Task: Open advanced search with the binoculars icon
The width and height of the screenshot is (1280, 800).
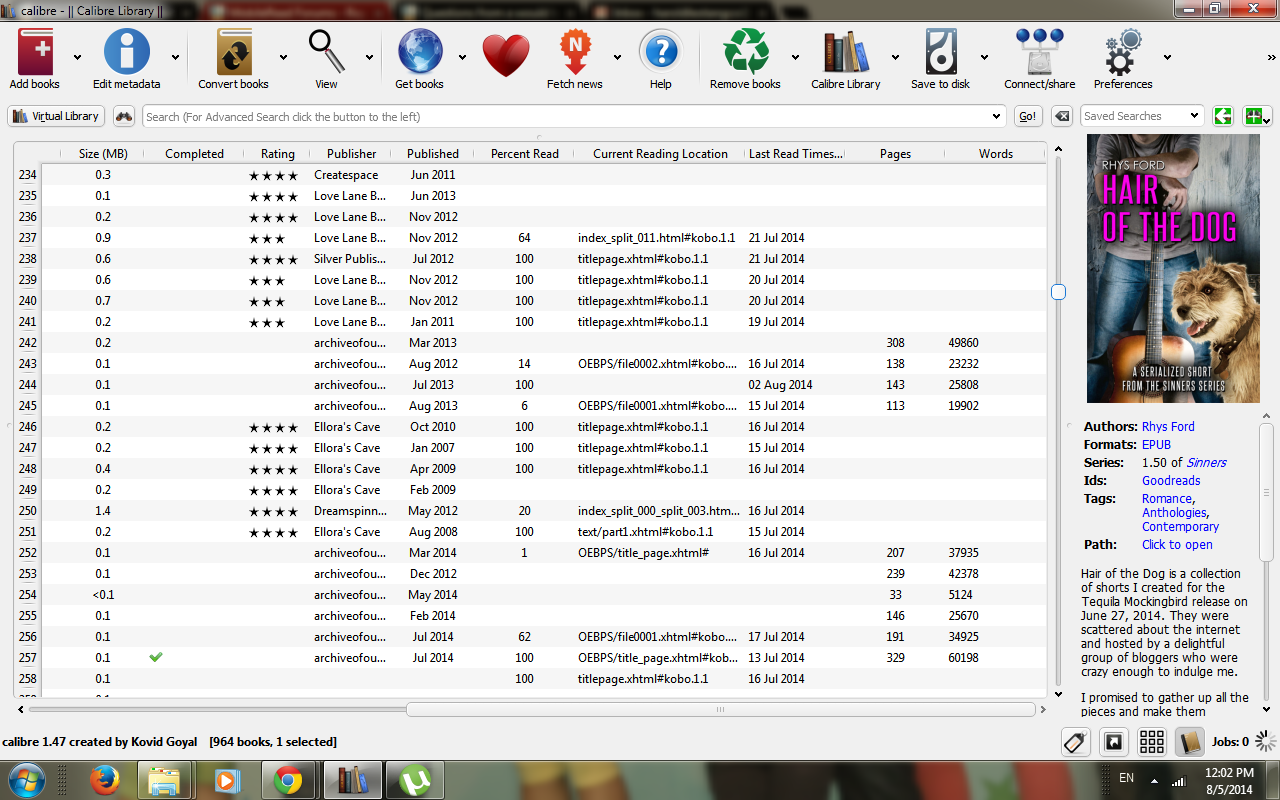Action: pos(124,116)
